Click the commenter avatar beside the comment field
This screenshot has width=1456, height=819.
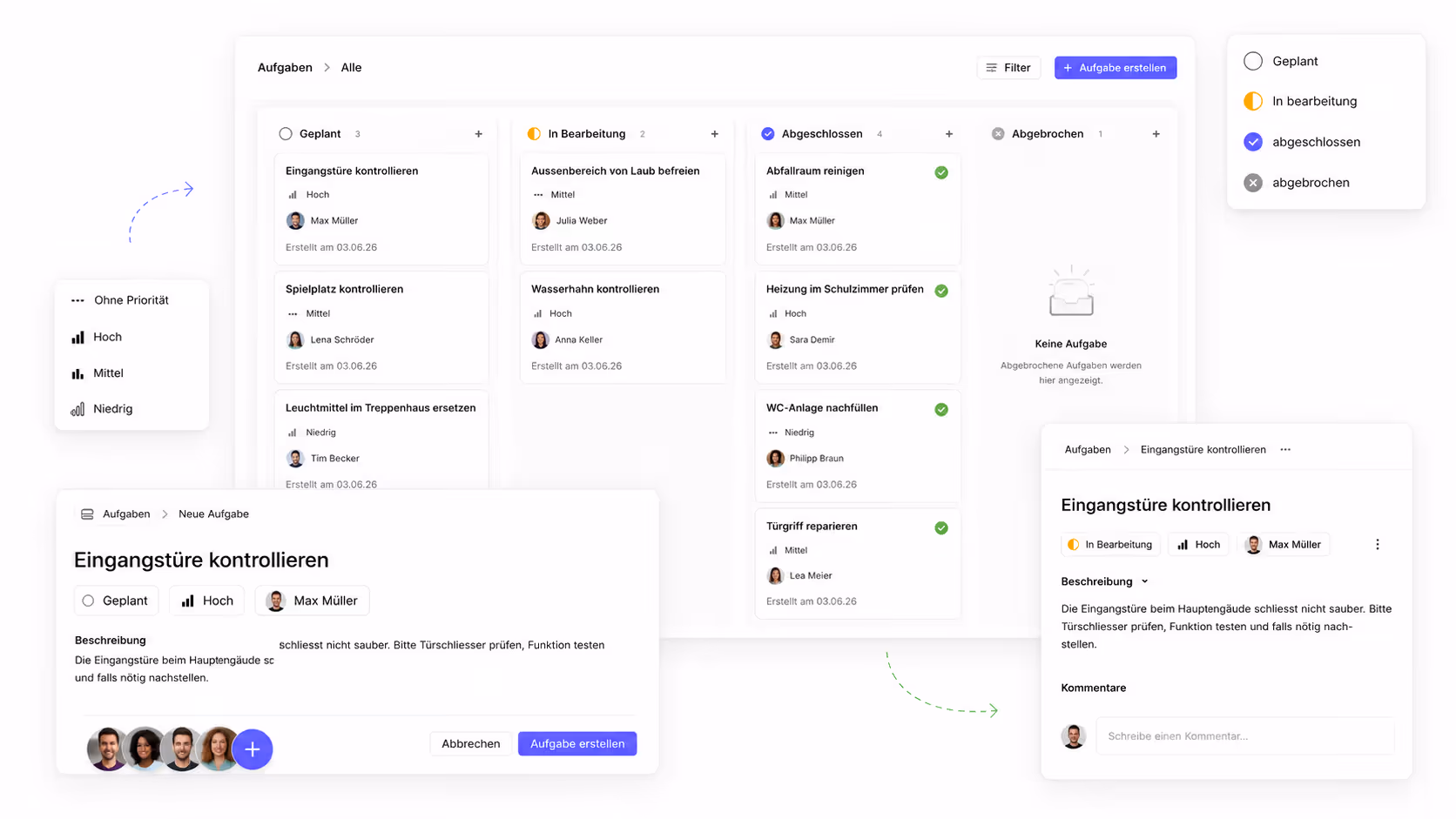[1073, 736]
